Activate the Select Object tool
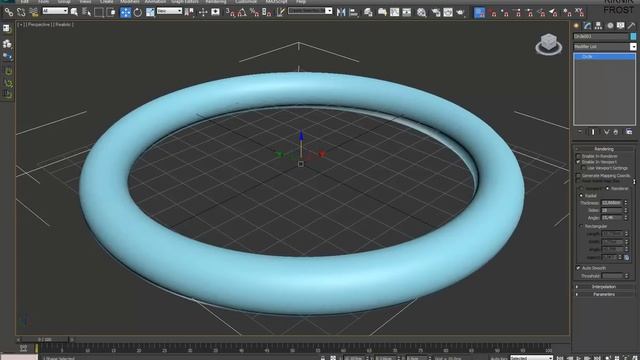The height and width of the screenshot is (360, 640). (74, 12)
